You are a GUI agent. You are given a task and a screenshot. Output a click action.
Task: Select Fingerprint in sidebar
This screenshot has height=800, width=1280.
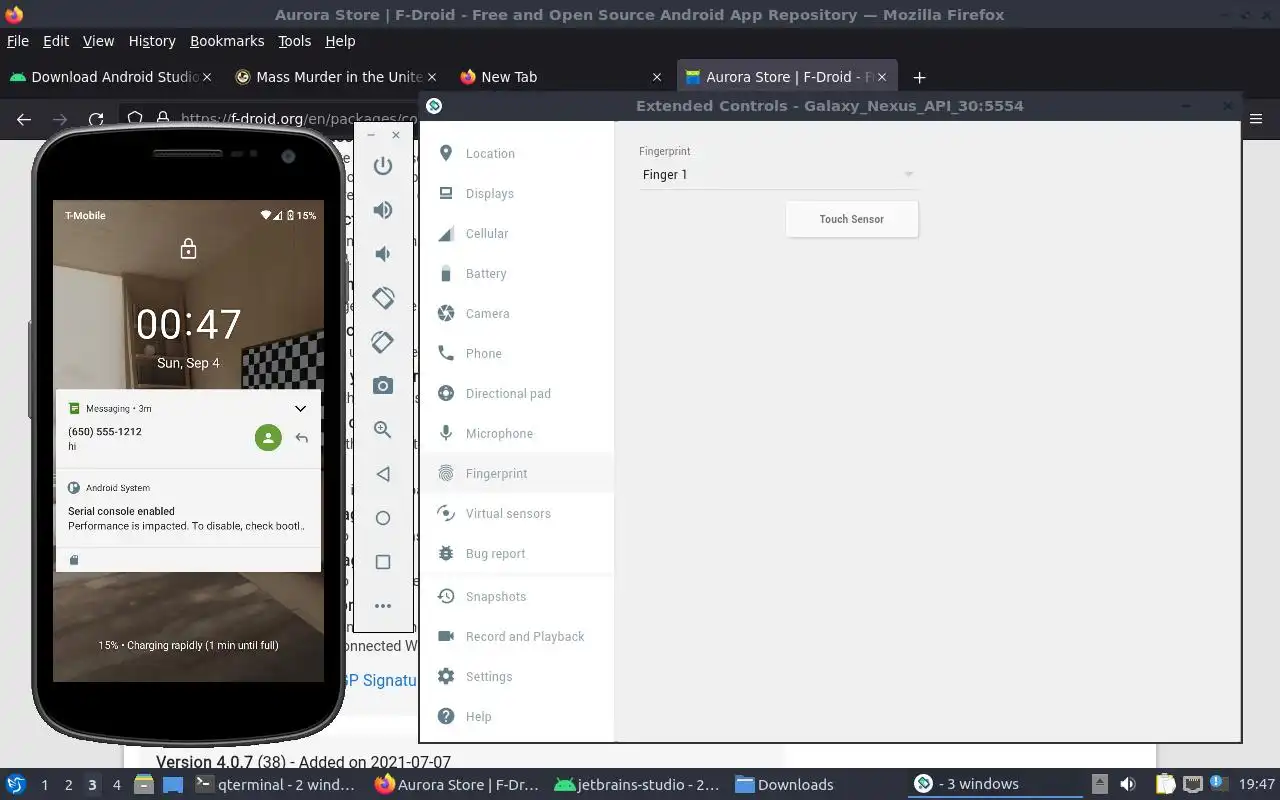[x=517, y=473]
